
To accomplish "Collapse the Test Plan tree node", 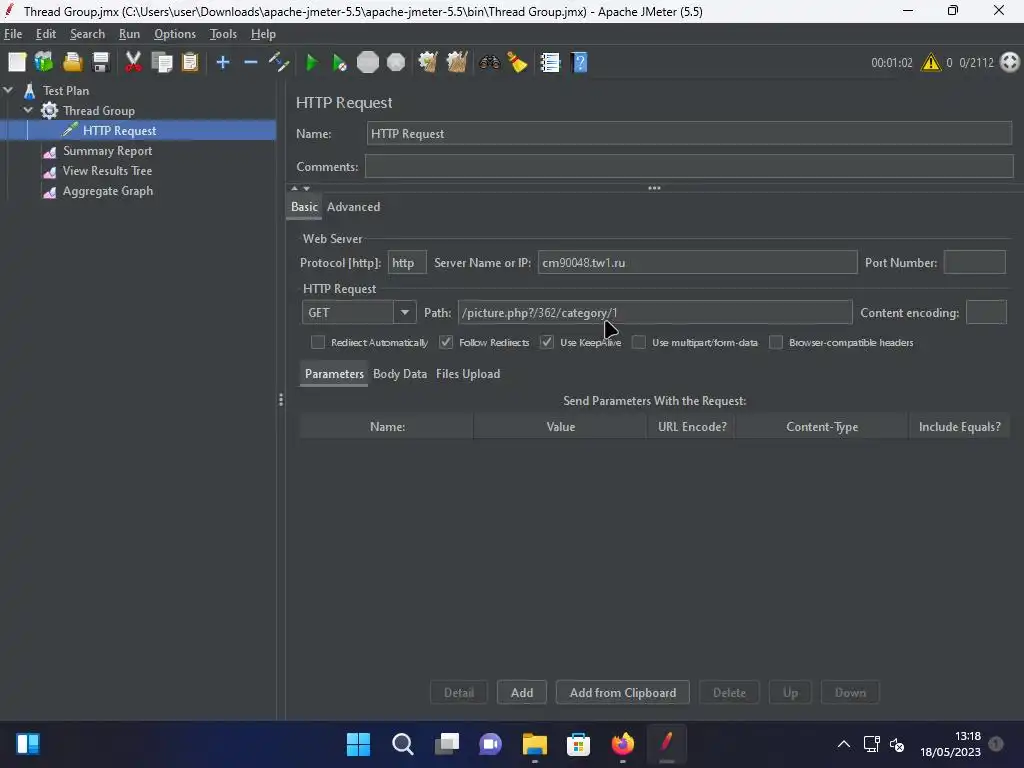I will 8,90.
